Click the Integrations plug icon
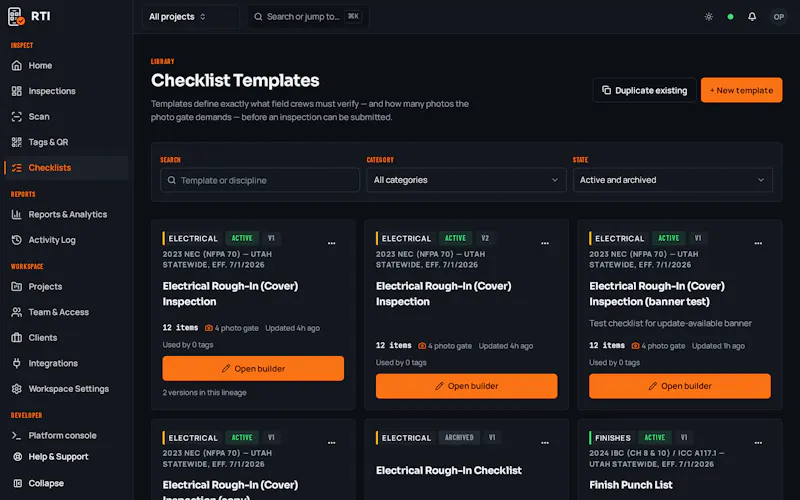 pos(17,363)
